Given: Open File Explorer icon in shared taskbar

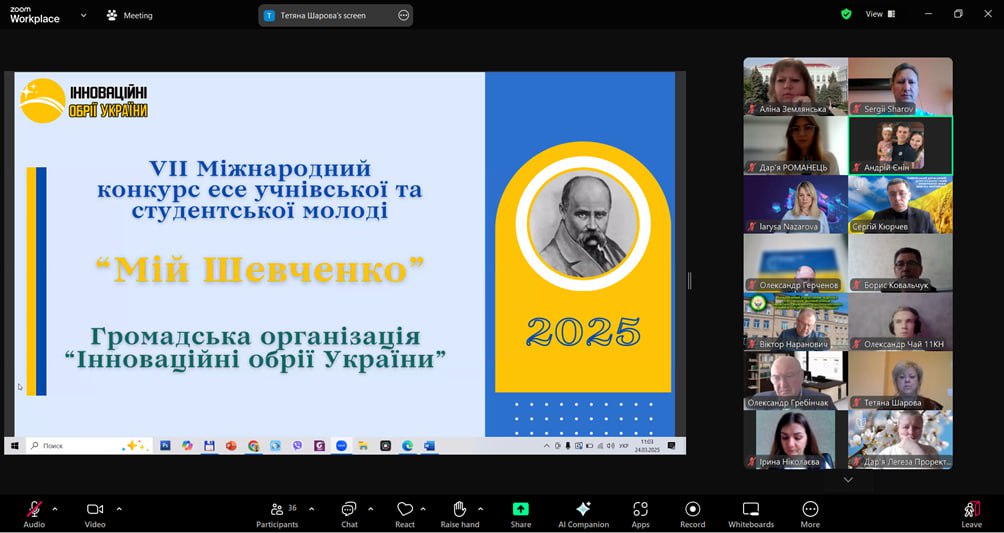Looking at the screenshot, I should (363, 446).
